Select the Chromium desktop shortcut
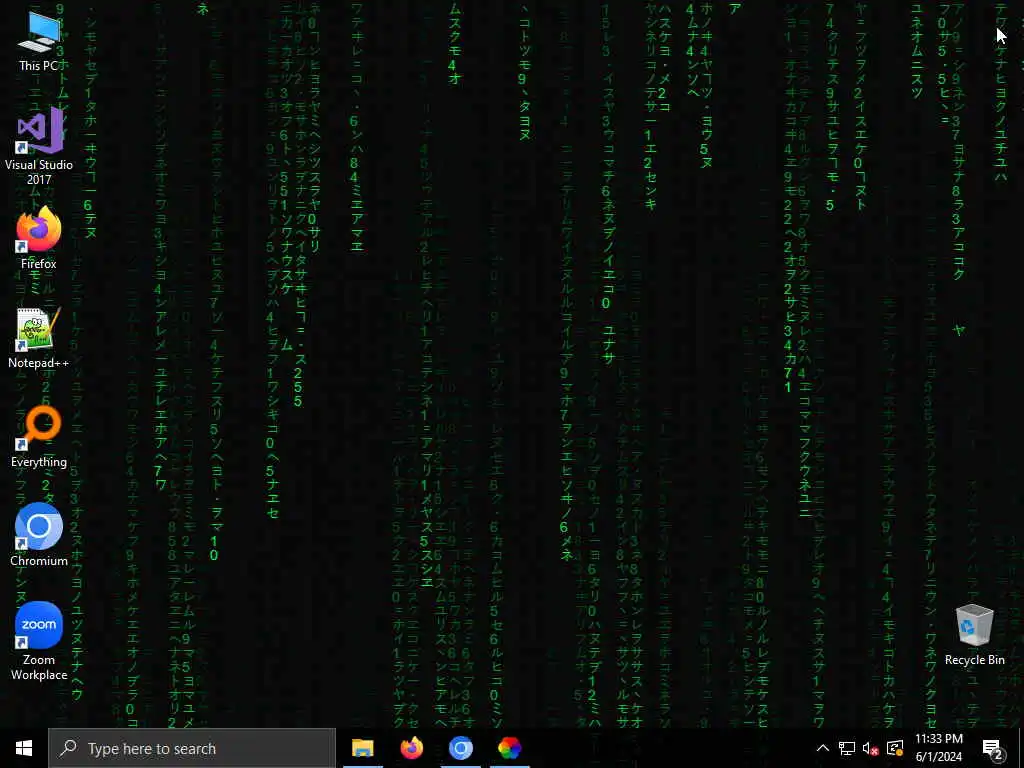The width and height of the screenshot is (1024, 768). (39, 535)
